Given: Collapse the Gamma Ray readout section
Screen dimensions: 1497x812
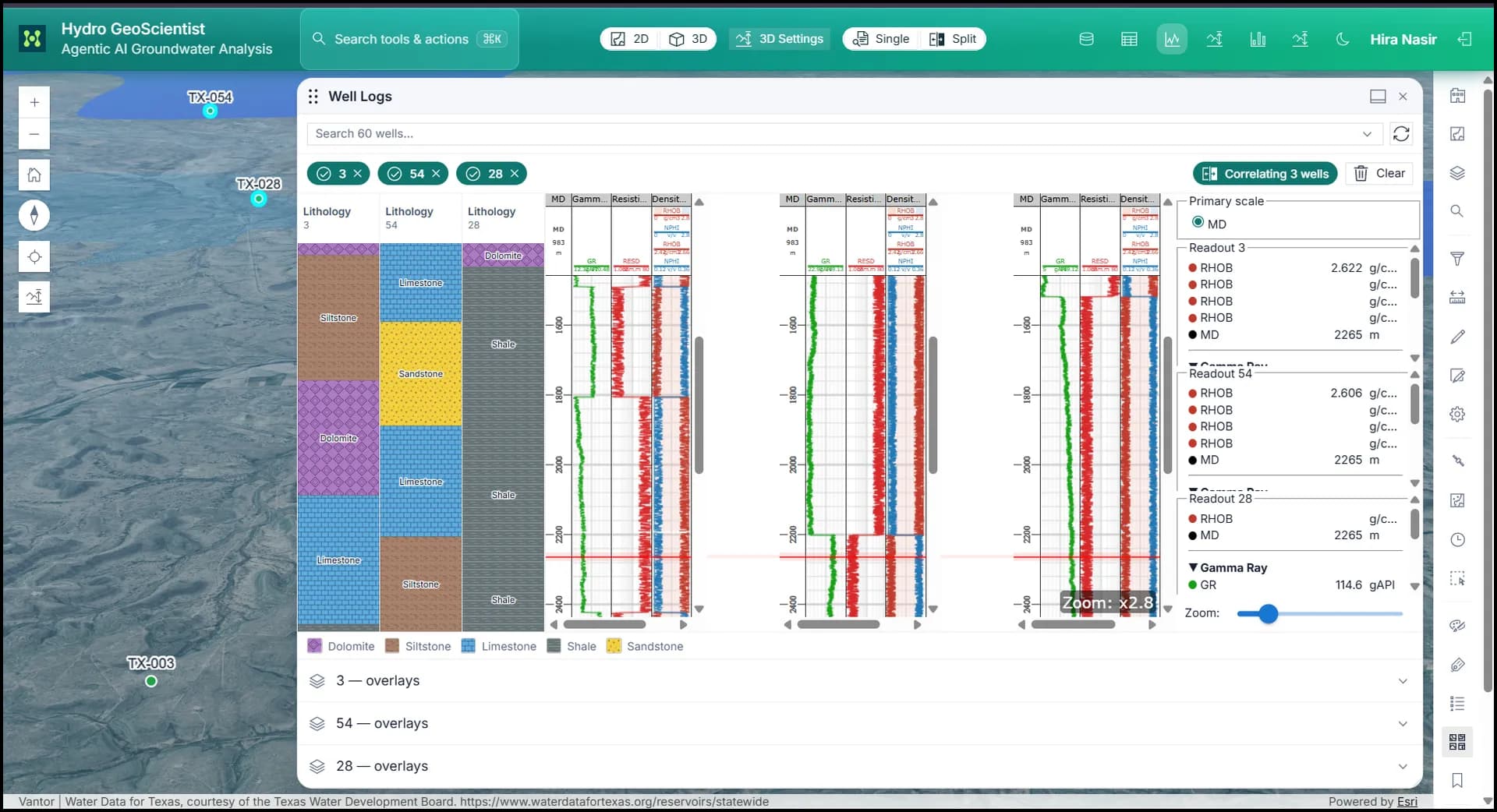Looking at the screenshot, I should click(x=1193, y=568).
